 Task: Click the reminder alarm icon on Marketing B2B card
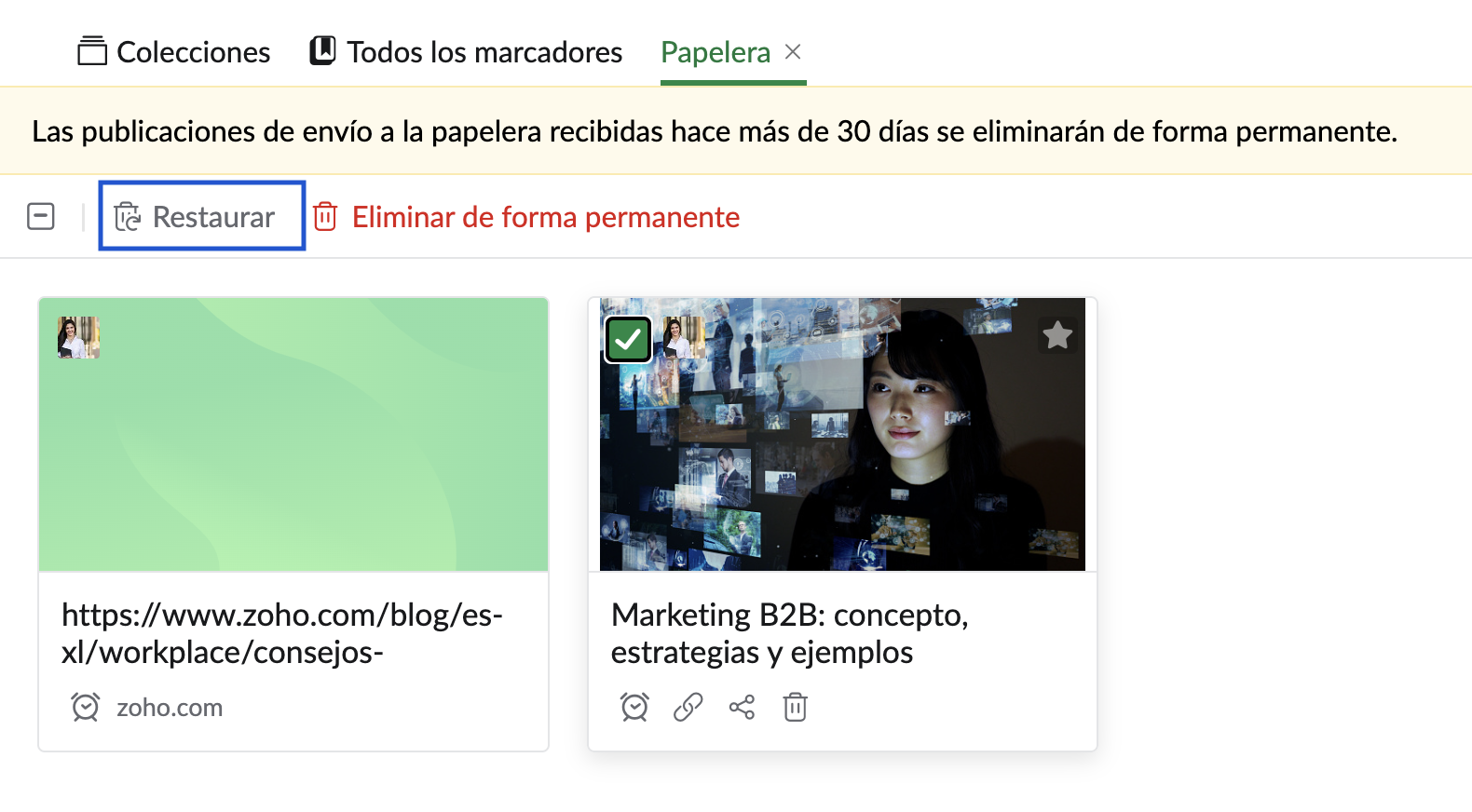pyautogui.click(x=634, y=708)
